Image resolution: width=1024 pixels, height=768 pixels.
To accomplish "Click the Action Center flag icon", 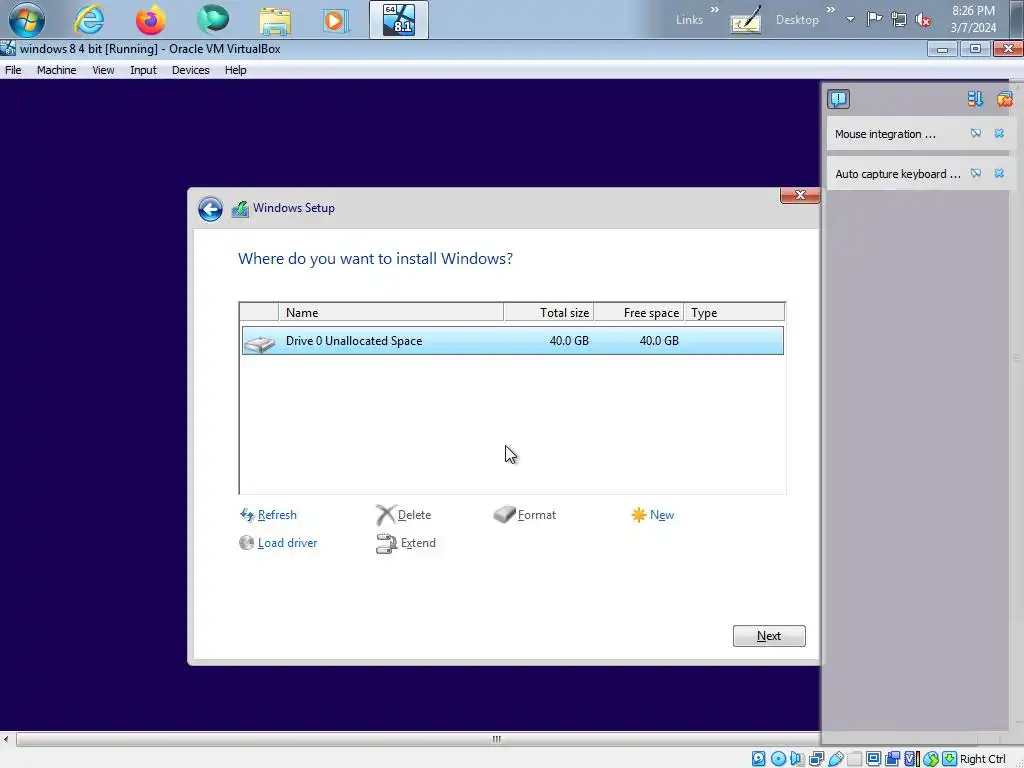I will [x=874, y=20].
